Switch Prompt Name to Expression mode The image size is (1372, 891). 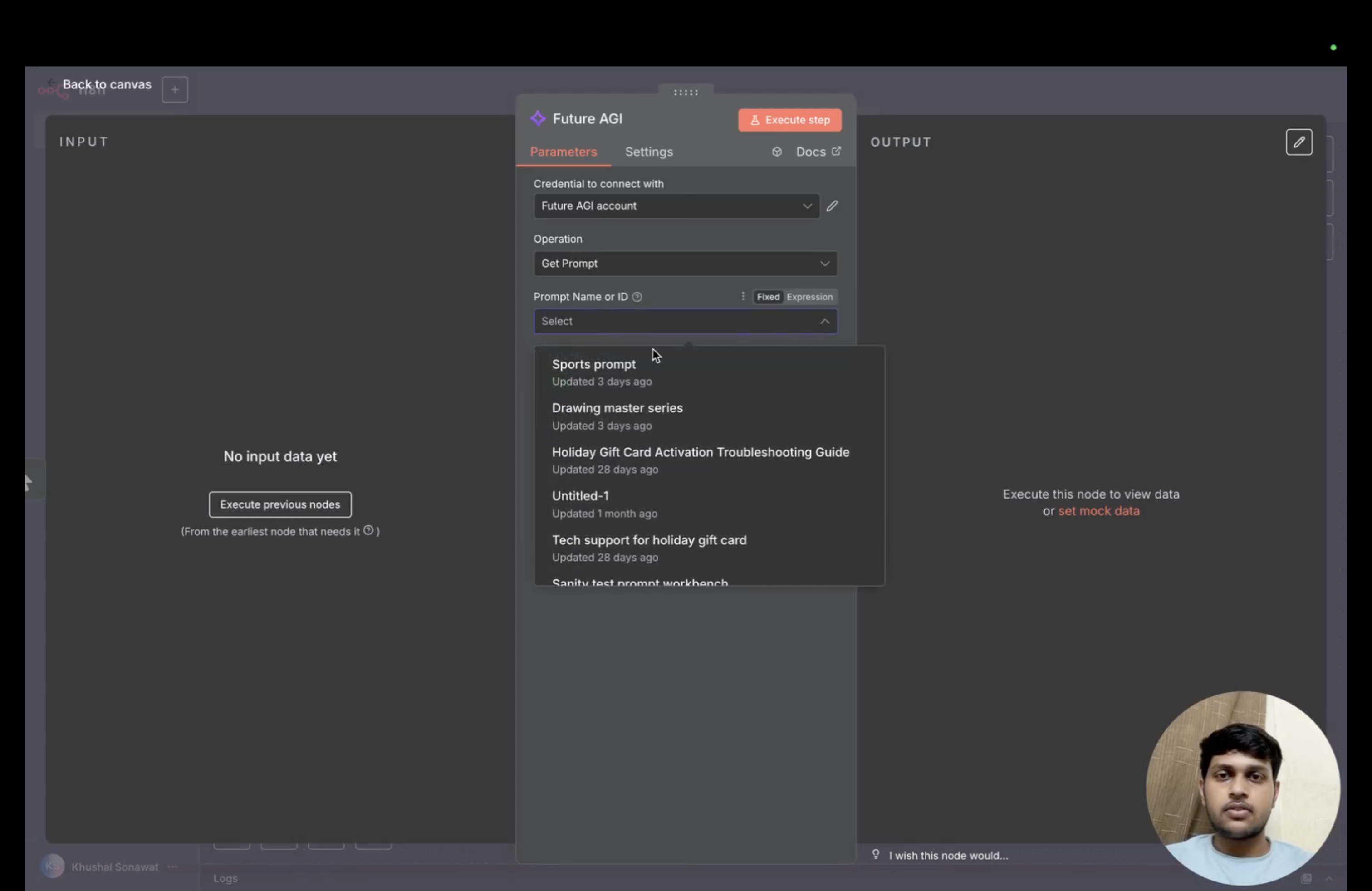[x=809, y=297]
